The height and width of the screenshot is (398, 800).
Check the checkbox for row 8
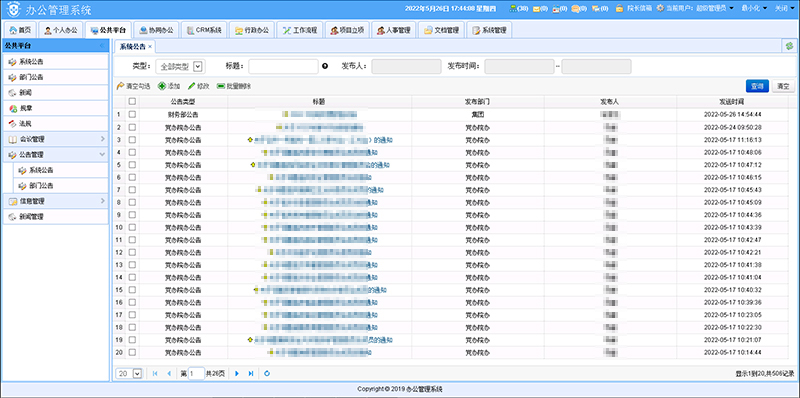click(x=132, y=202)
